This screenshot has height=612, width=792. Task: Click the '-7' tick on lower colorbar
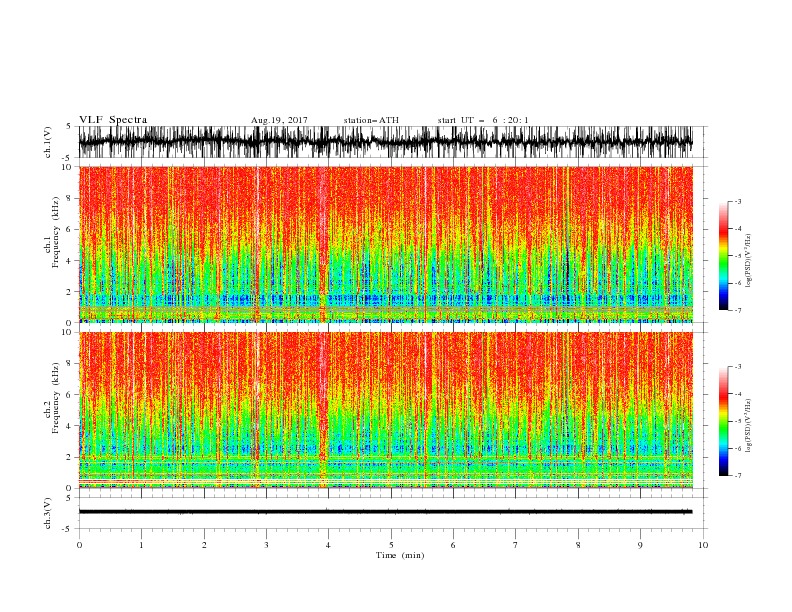[737, 476]
